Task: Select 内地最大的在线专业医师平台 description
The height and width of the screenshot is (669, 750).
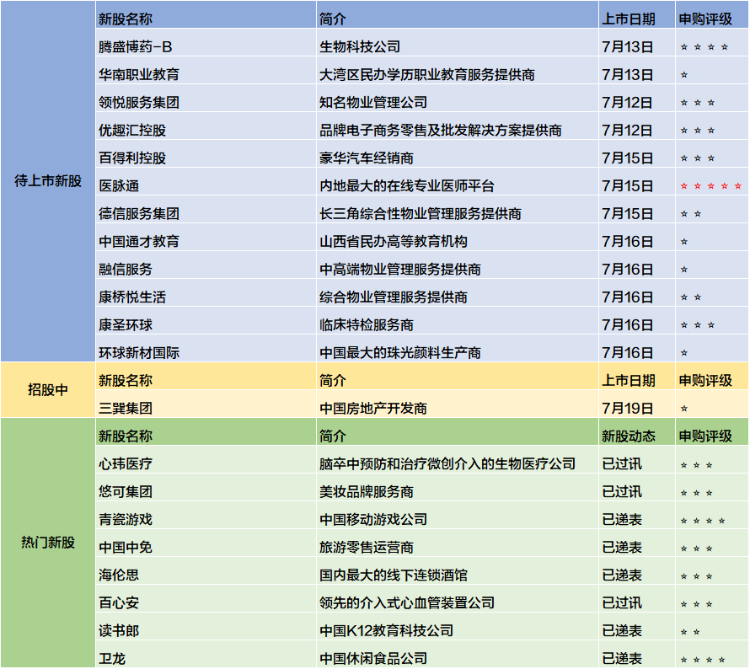Action: tap(407, 186)
